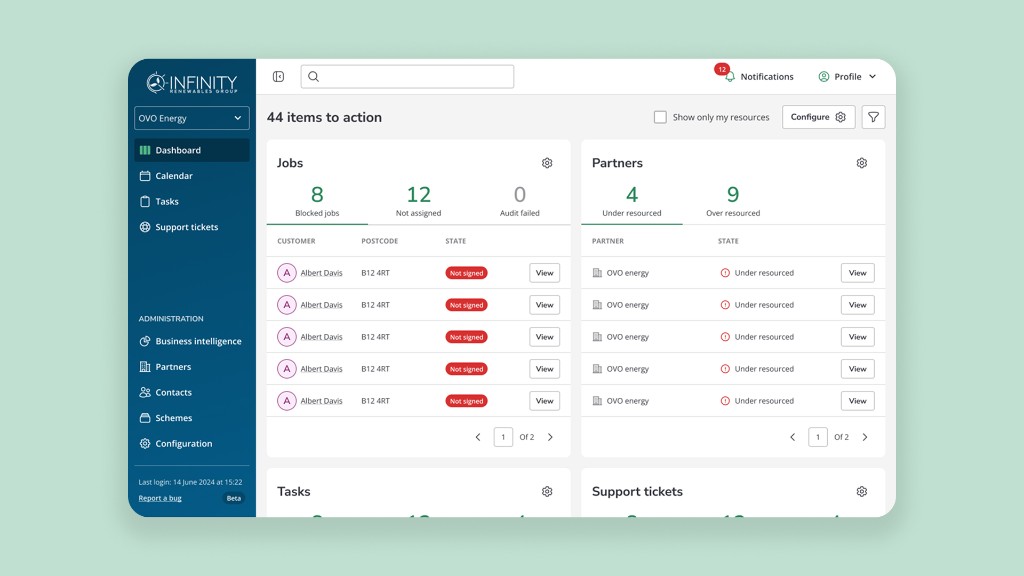The image size is (1024, 576).
Task: Open the filter funnel icon
Action: [873, 117]
